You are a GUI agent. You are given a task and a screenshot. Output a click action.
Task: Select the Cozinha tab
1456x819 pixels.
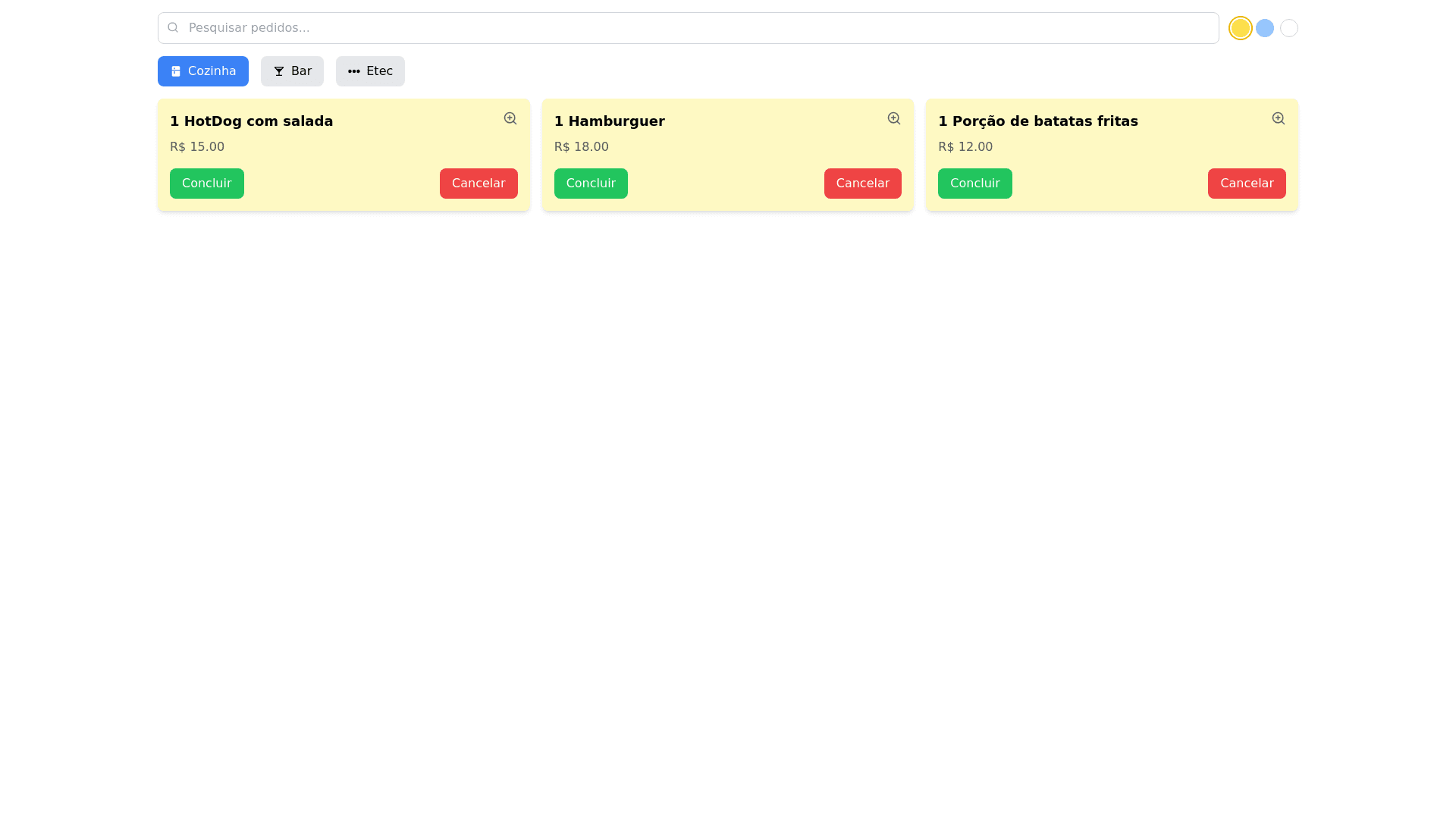pyautogui.click(x=203, y=71)
